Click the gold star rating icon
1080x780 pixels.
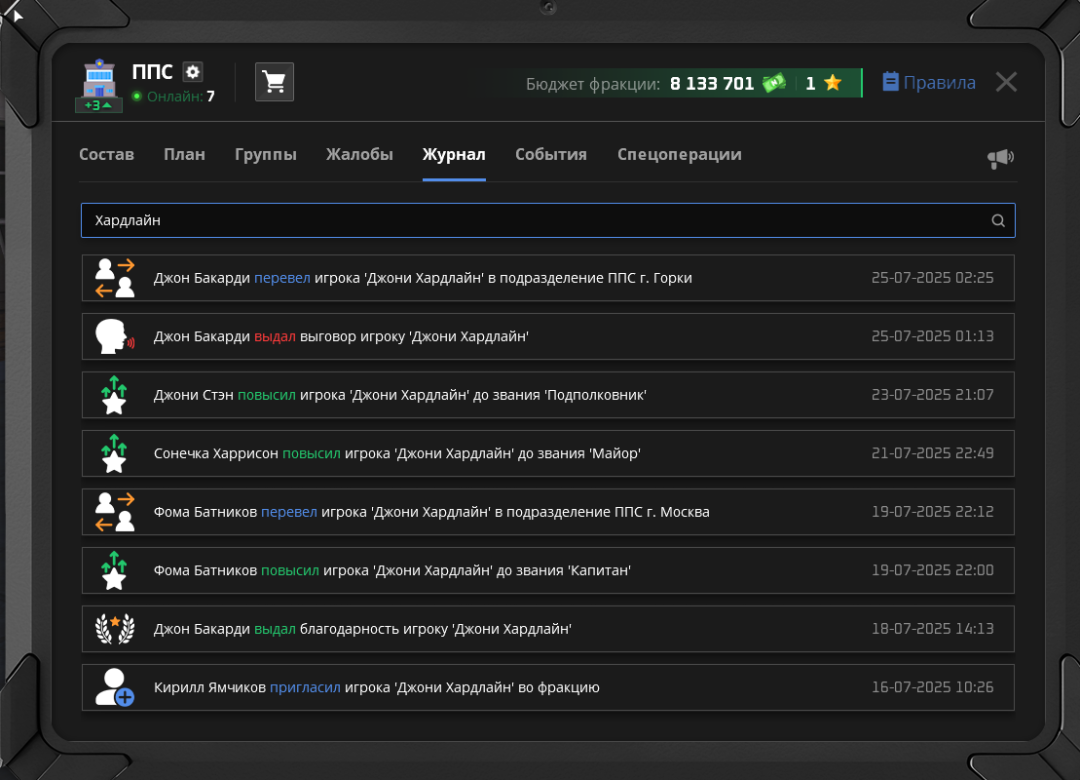(833, 83)
